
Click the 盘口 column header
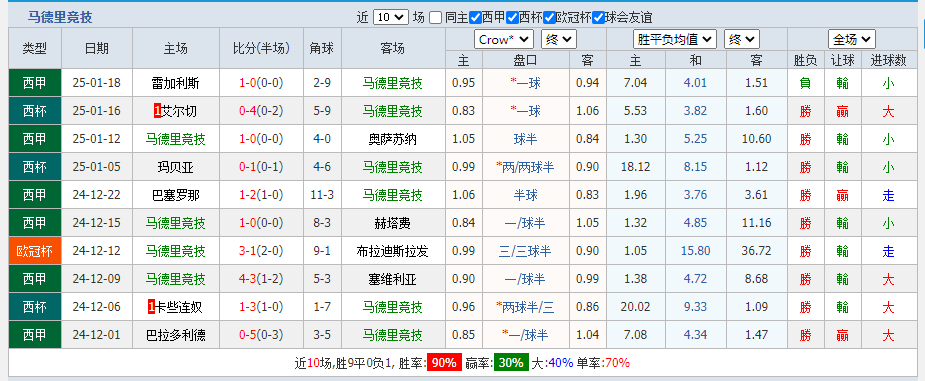(x=525, y=60)
